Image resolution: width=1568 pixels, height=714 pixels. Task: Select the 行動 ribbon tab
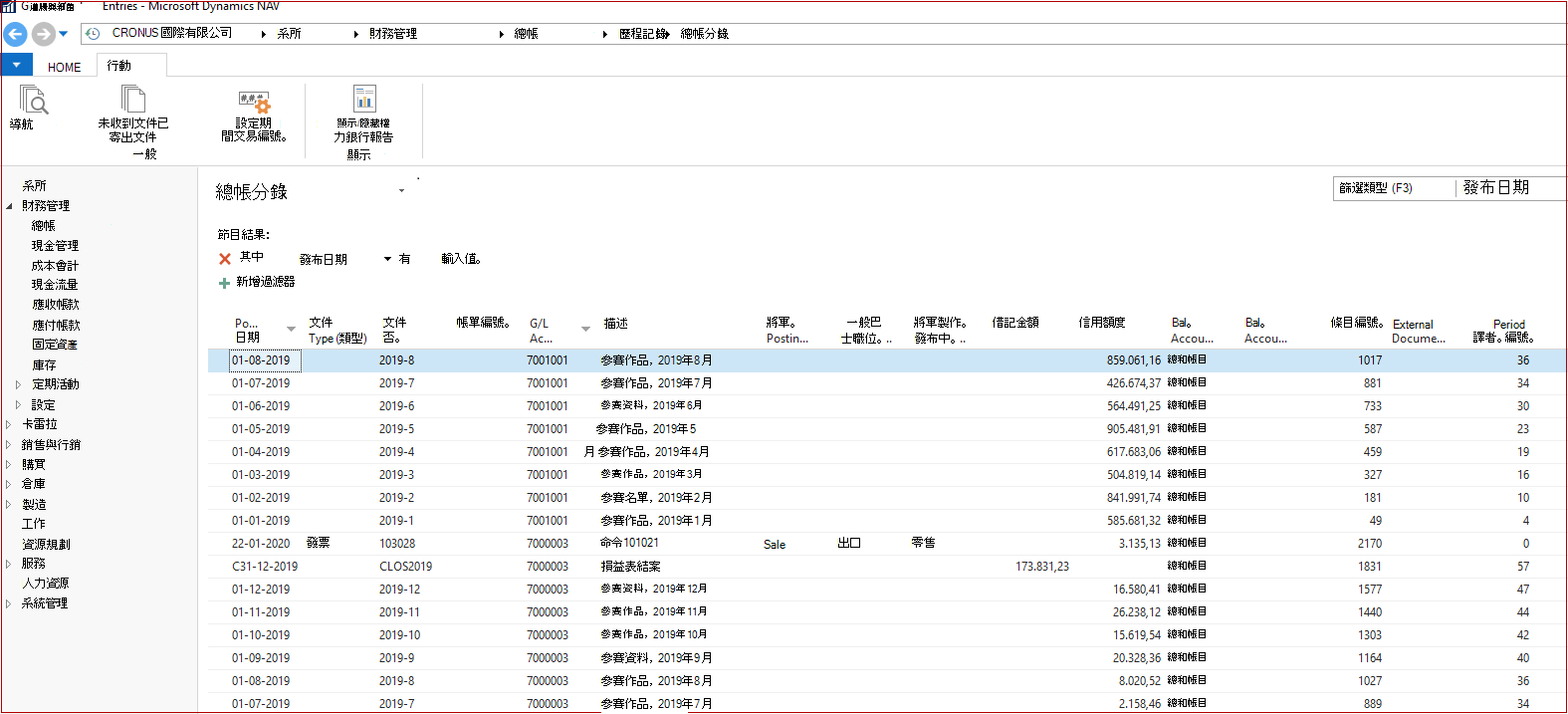coord(119,66)
